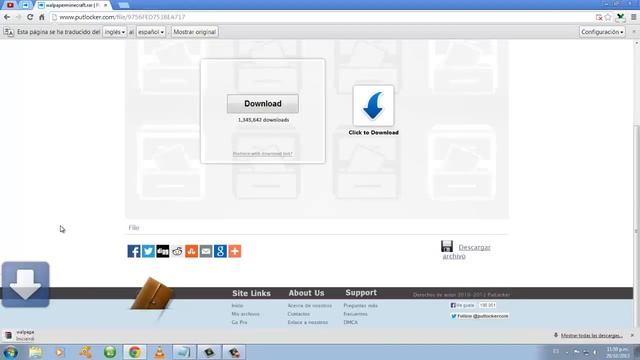Click the Problems with download link

pos(262,154)
